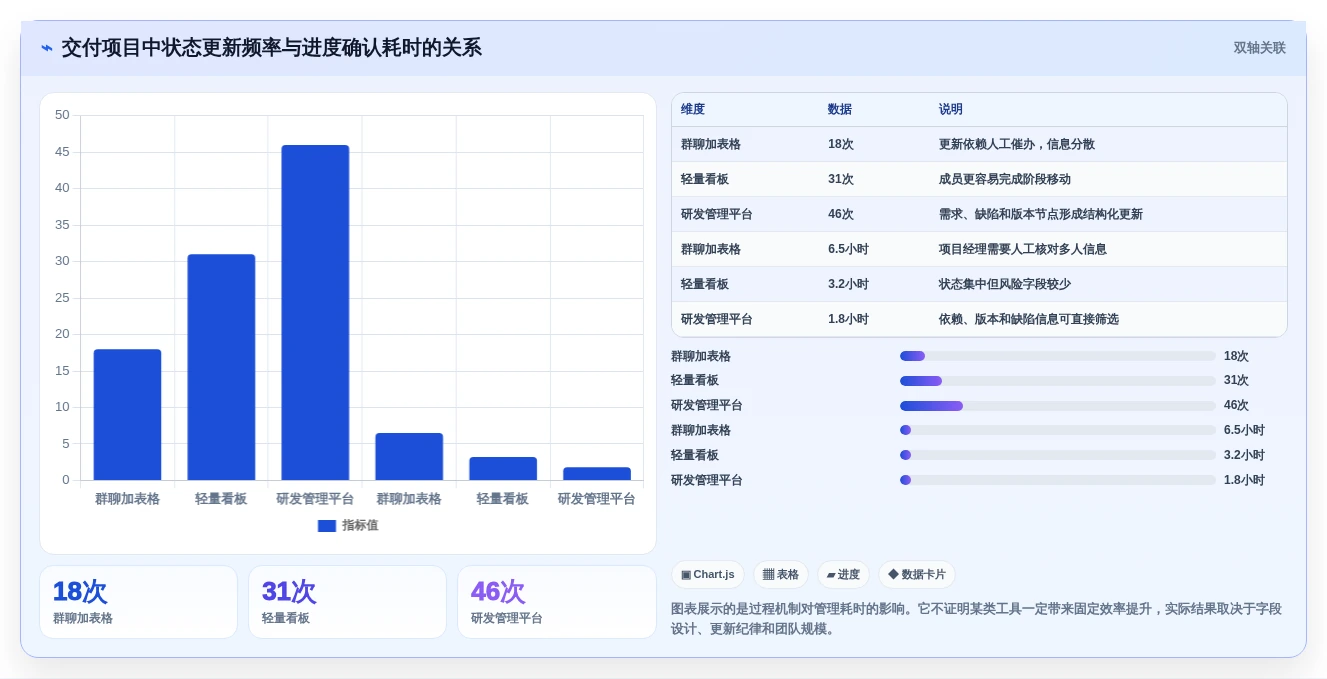Click the 1.8小时 progress bar
The image size is (1327, 679).
(x=1058, y=480)
